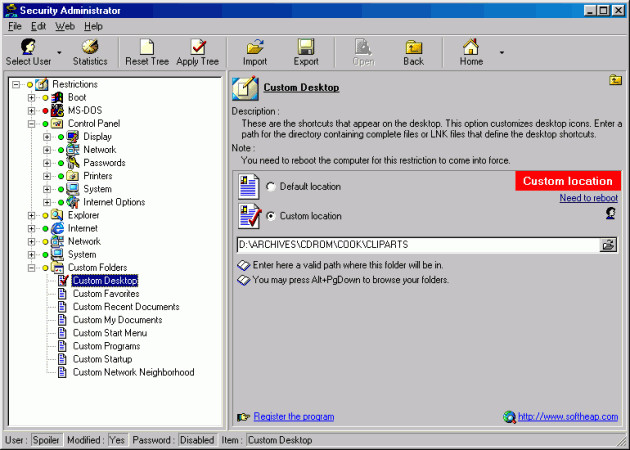Click the Register the program link
Screen dimensions: 630x450
[x=294, y=417]
